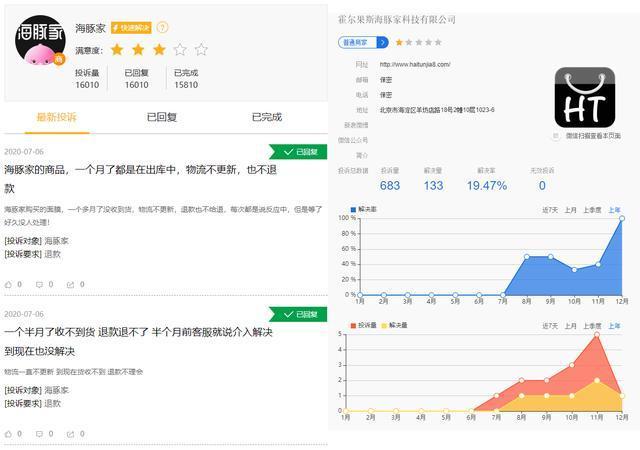Select the second satisfaction star
The image size is (640, 450).
[x=138, y=49]
